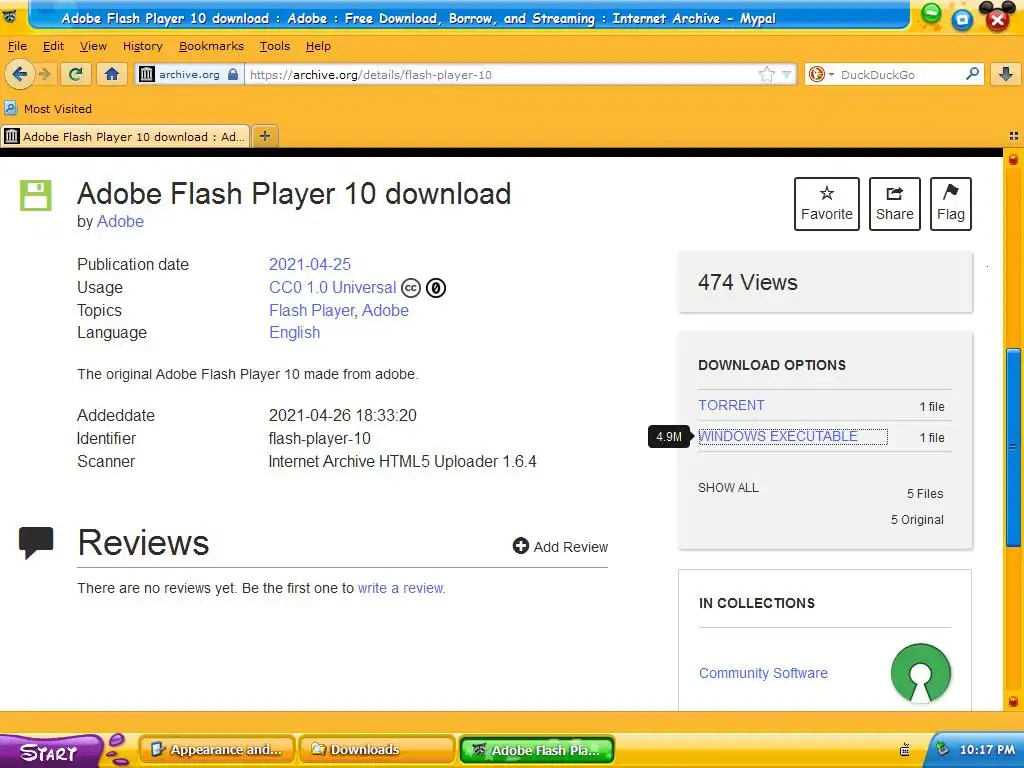Open the Help menu
This screenshot has width=1024, height=768.
pyautogui.click(x=318, y=46)
